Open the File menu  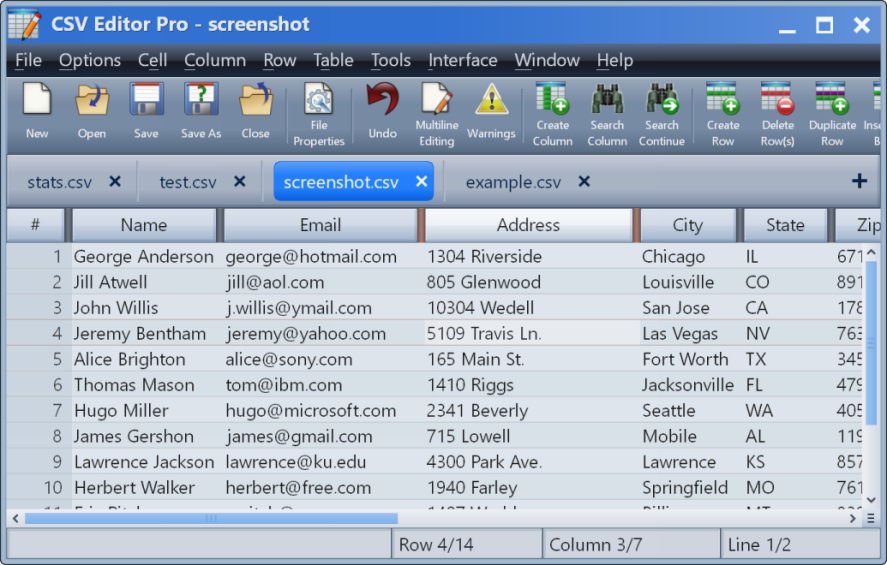pos(28,60)
